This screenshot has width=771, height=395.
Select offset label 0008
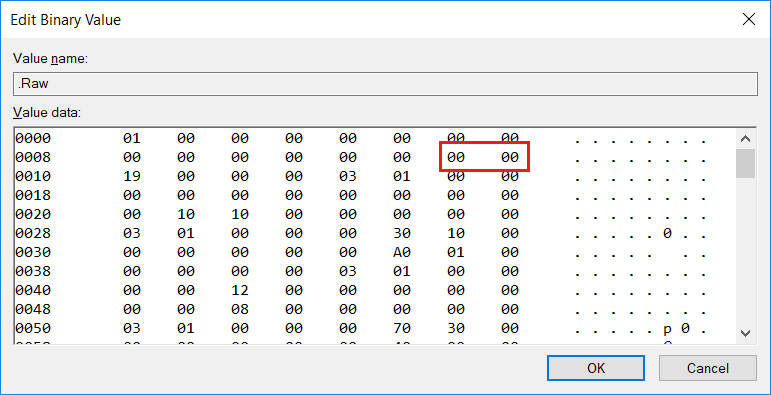(33, 157)
